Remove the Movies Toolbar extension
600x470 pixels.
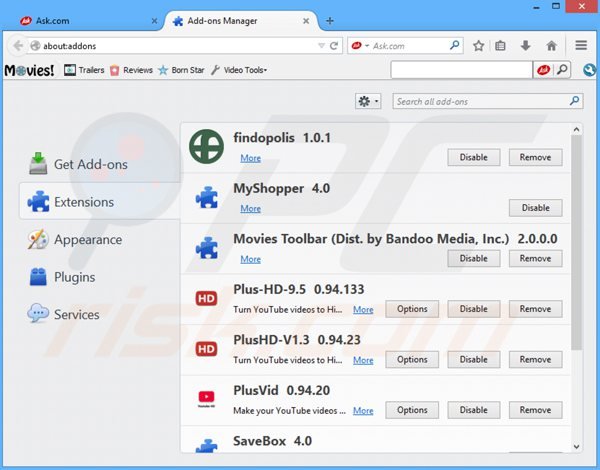click(535, 258)
